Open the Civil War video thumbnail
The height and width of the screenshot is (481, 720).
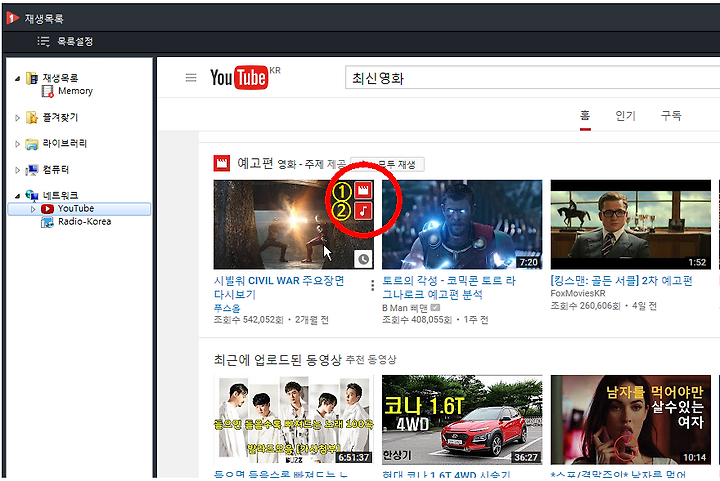293,224
